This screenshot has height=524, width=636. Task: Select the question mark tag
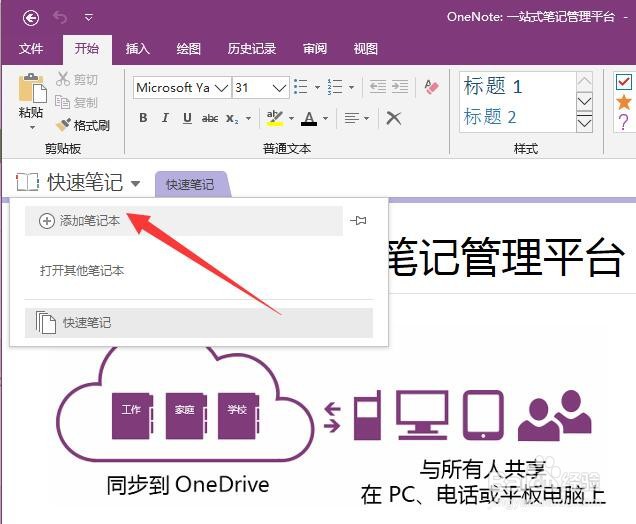click(x=623, y=122)
